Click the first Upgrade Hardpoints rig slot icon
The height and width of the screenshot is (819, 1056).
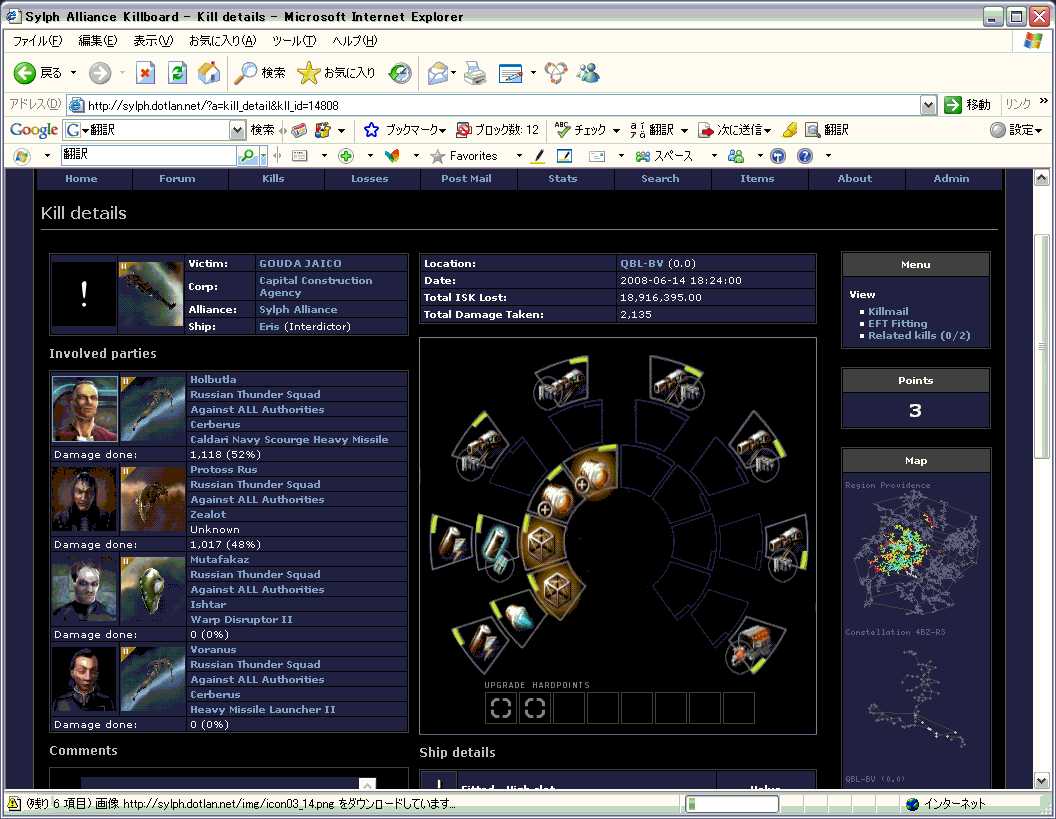click(501, 708)
